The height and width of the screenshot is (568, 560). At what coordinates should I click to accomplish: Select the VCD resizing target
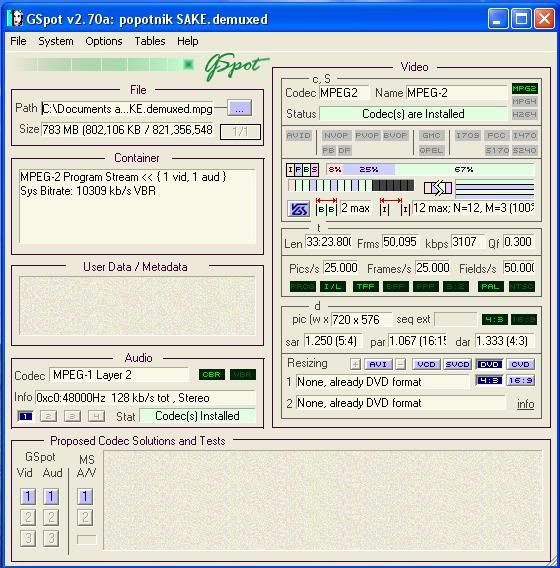426,364
